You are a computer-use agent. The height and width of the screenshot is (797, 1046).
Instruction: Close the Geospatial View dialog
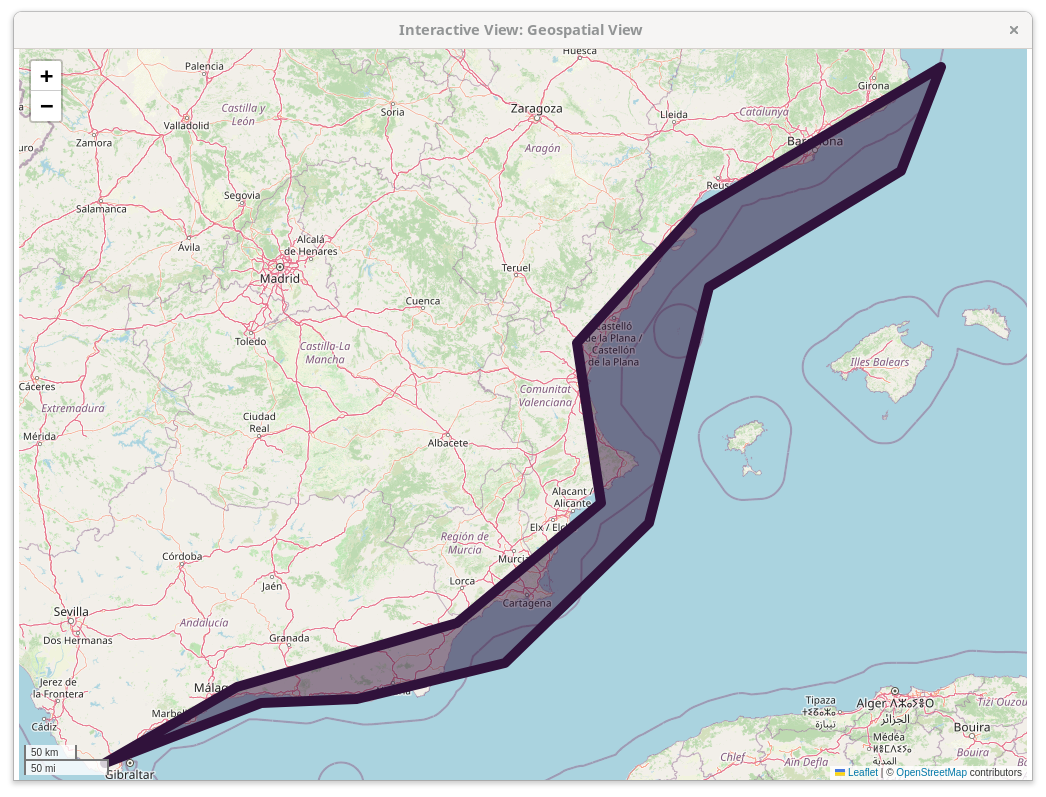point(1013,30)
